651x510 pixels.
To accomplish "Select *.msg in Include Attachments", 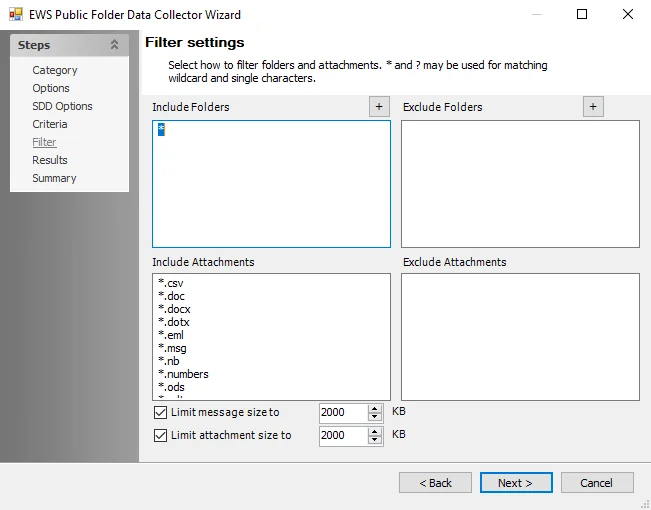I will (x=172, y=348).
